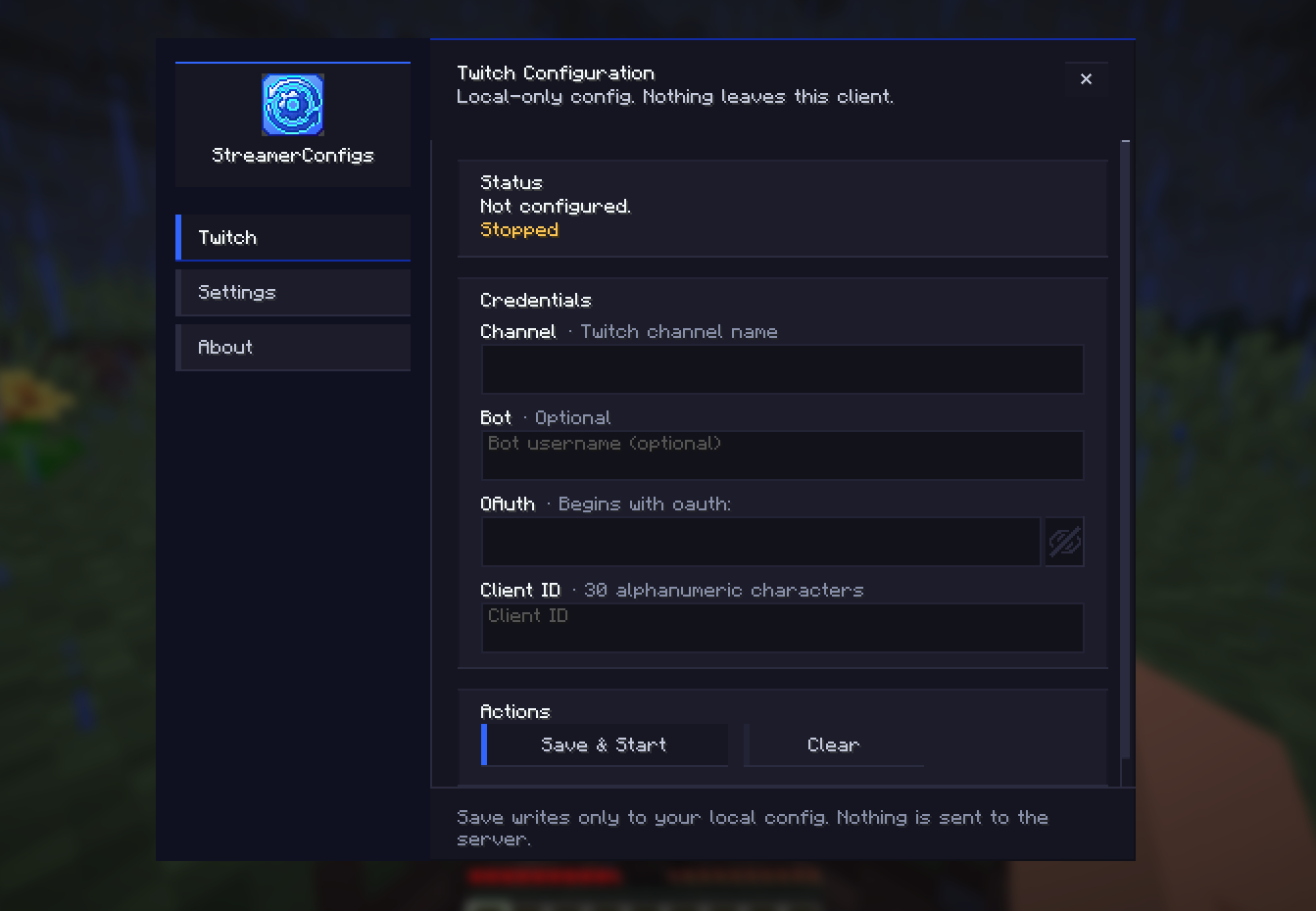Click the 'Credentials' section heading
The width and height of the screenshot is (1316, 911).
click(x=536, y=301)
